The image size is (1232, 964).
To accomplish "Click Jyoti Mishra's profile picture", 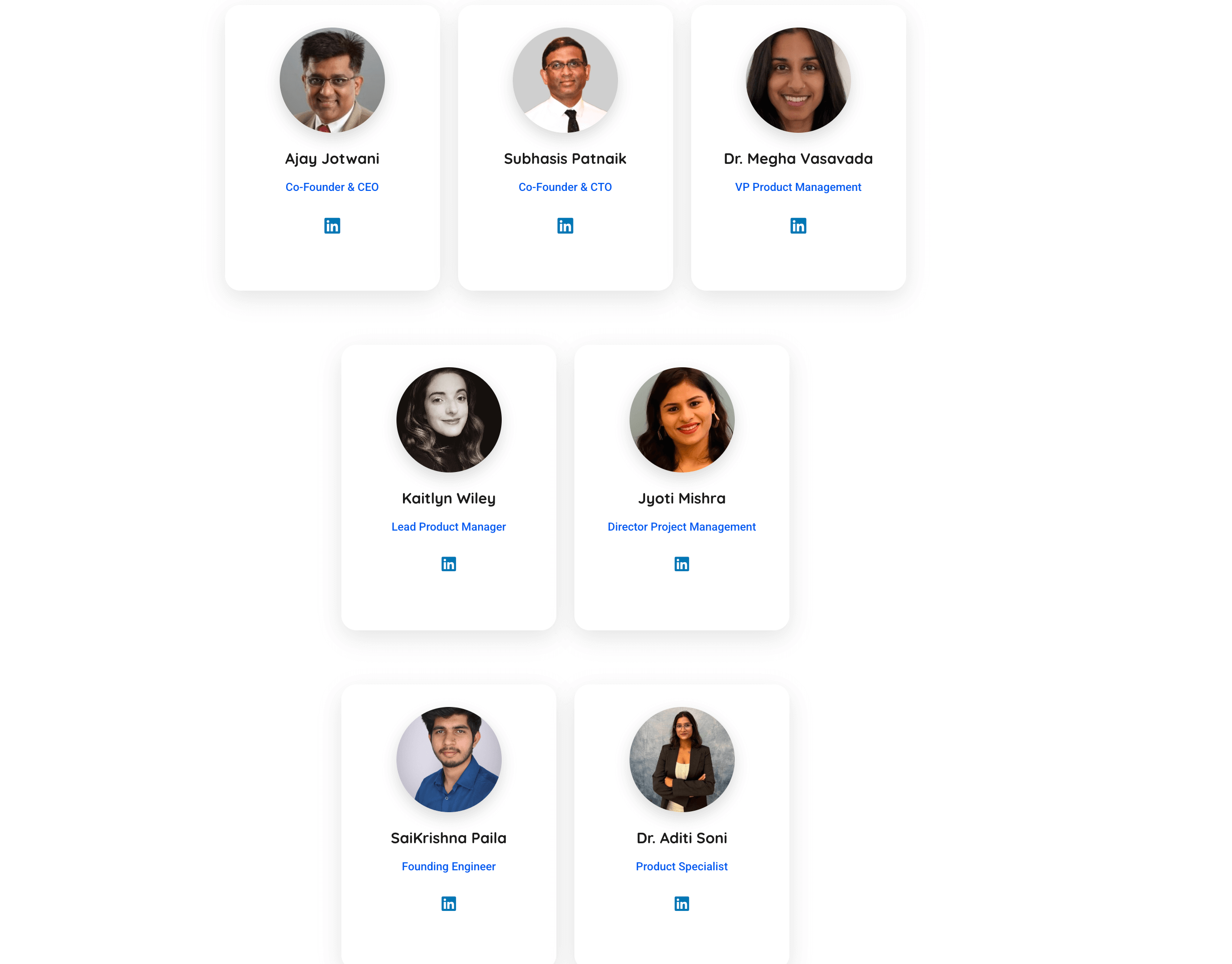I will pyautogui.click(x=682, y=420).
